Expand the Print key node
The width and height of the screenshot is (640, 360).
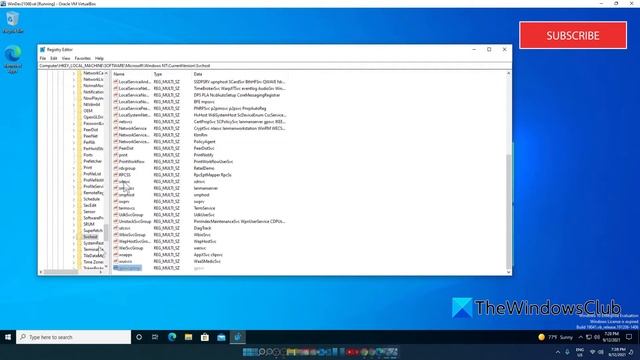74,167
